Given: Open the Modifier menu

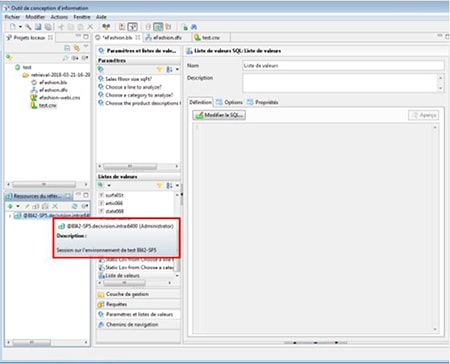Looking at the screenshot, I should coord(35,17).
